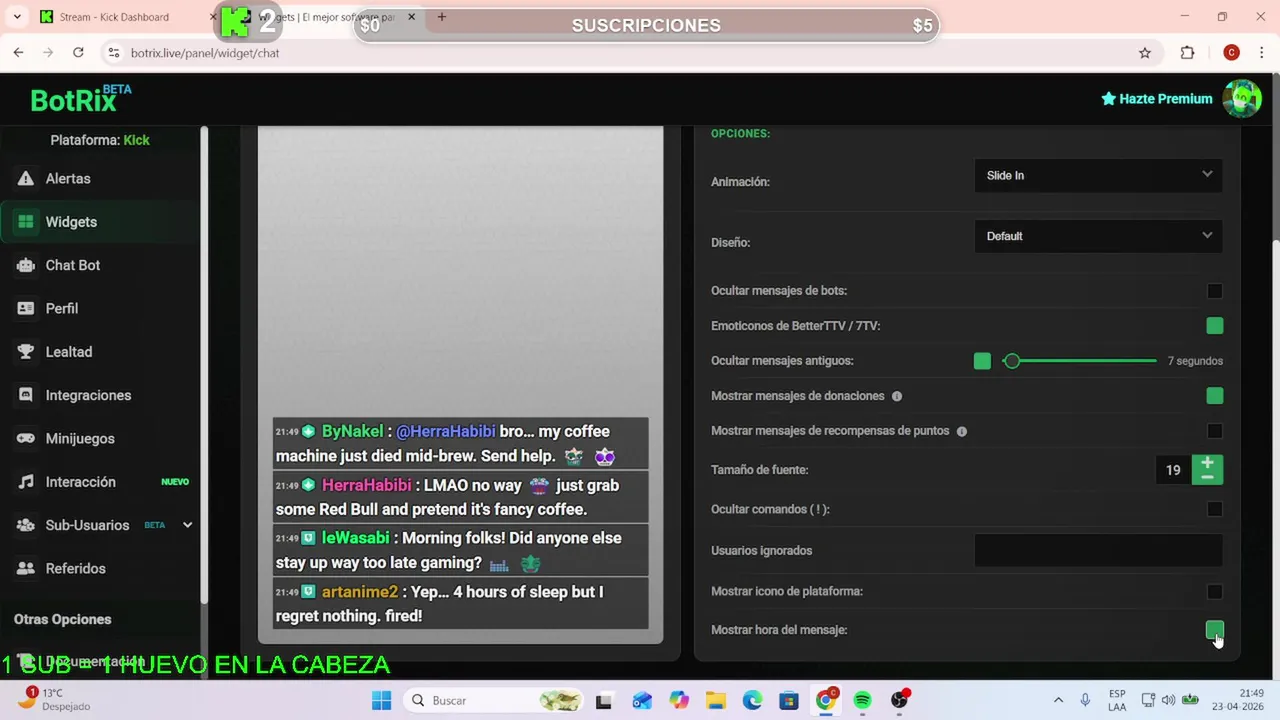The height and width of the screenshot is (720, 1280).
Task: Decrease font size with minus button
Action: (x=1207, y=477)
